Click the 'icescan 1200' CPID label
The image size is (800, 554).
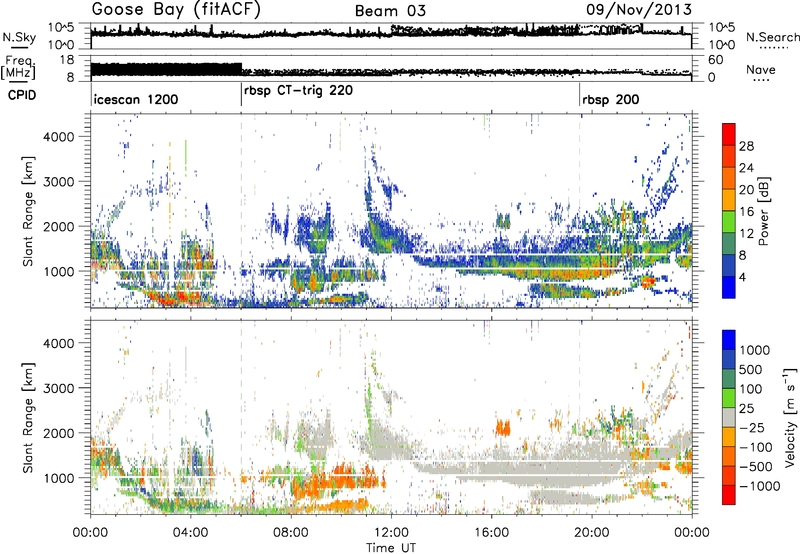click(x=136, y=99)
